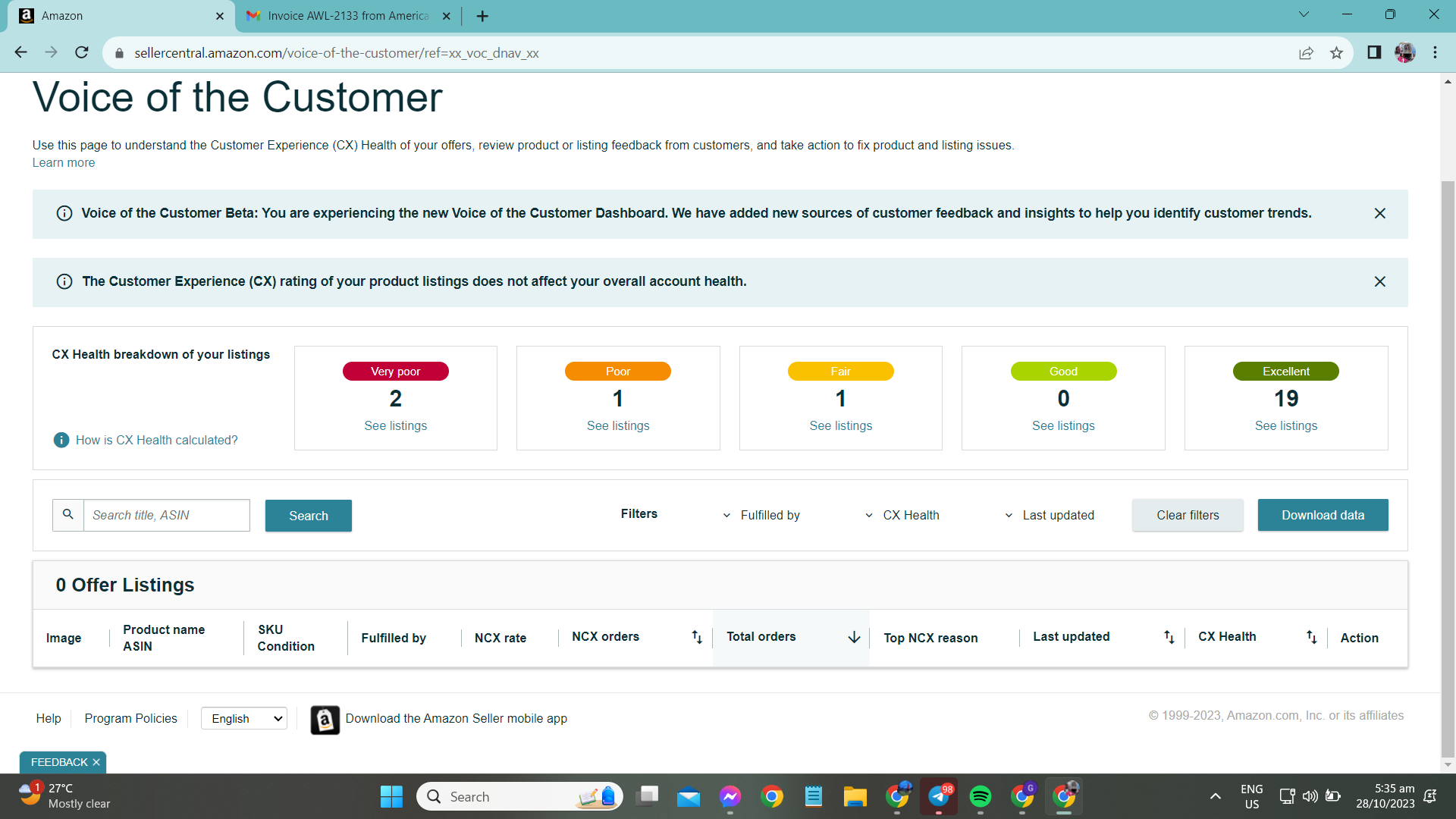Image resolution: width=1456 pixels, height=819 pixels.
Task: See listings under Very poor
Action: tap(395, 426)
